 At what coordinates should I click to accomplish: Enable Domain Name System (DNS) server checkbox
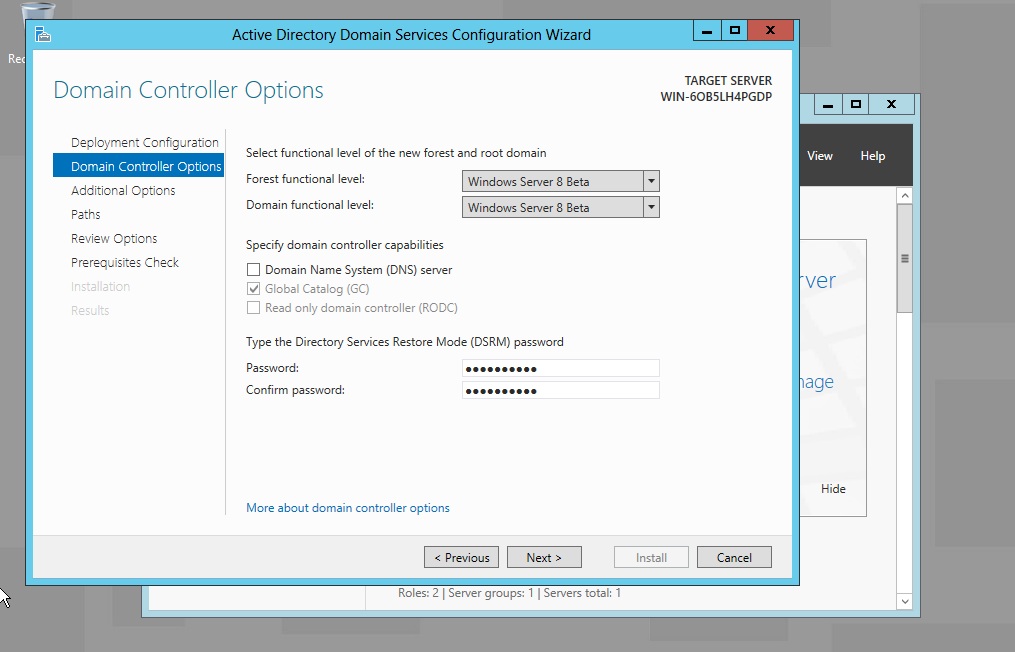click(x=253, y=269)
